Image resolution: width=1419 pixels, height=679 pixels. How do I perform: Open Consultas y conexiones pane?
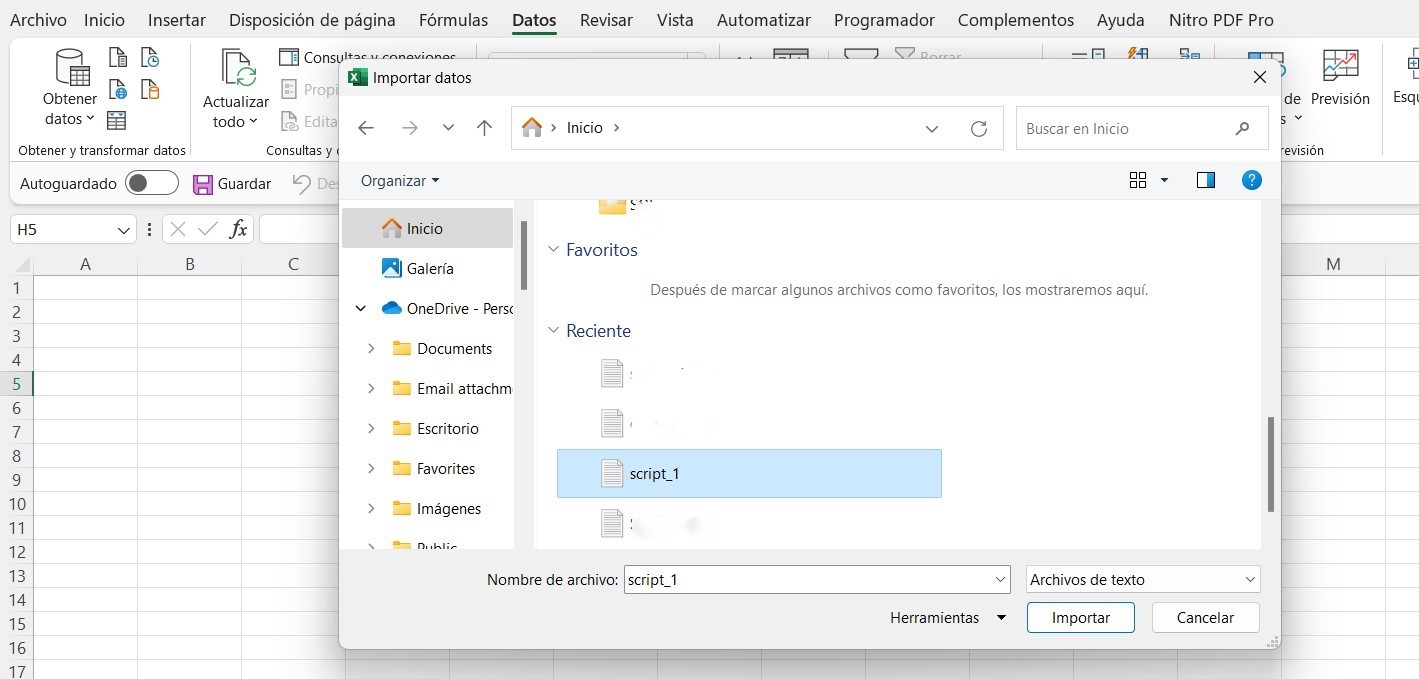click(367, 57)
